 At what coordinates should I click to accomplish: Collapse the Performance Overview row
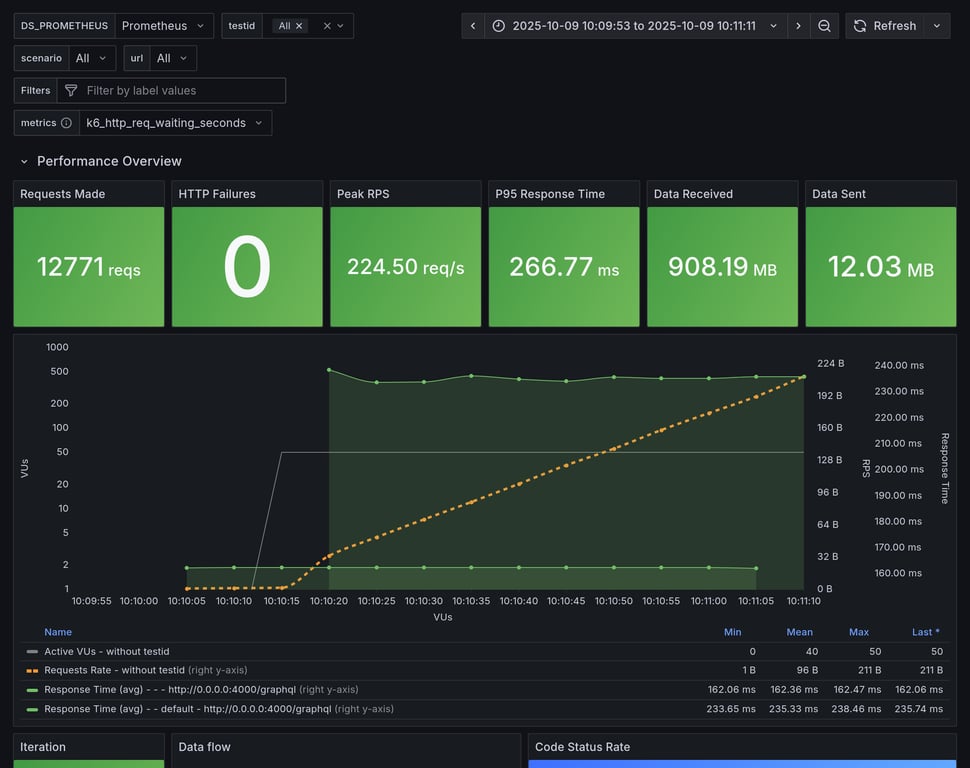click(x=24, y=162)
